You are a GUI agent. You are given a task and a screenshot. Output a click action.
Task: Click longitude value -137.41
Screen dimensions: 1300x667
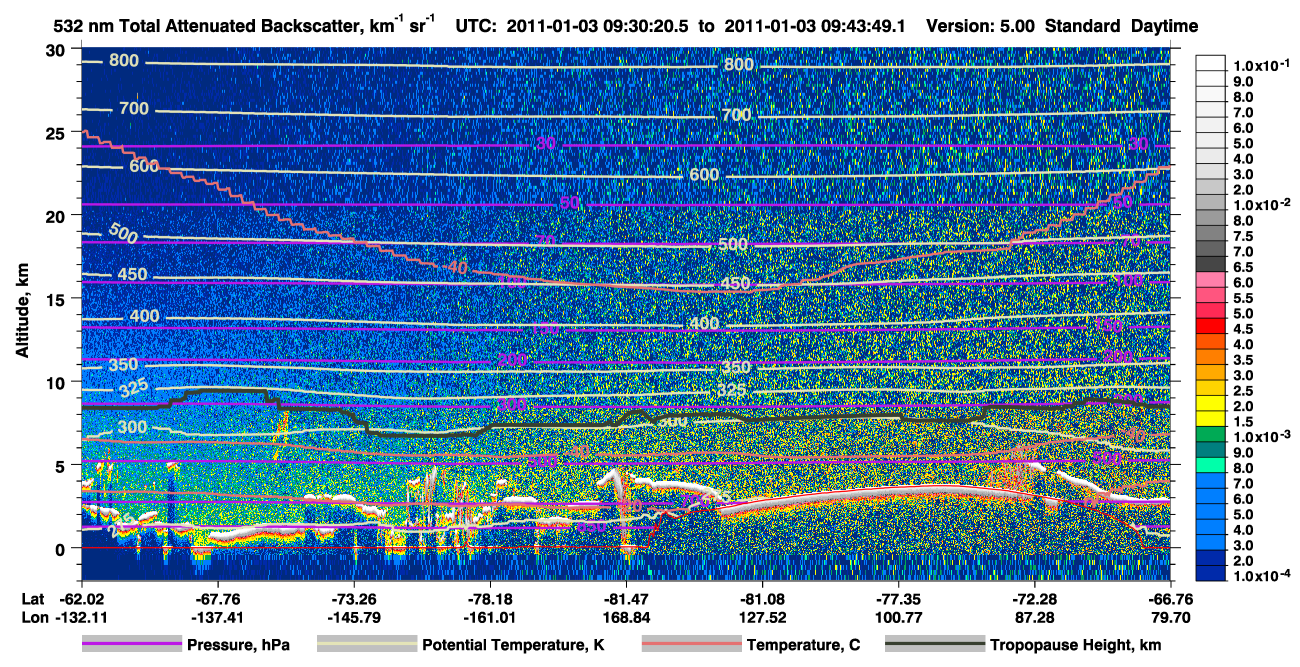point(215,618)
